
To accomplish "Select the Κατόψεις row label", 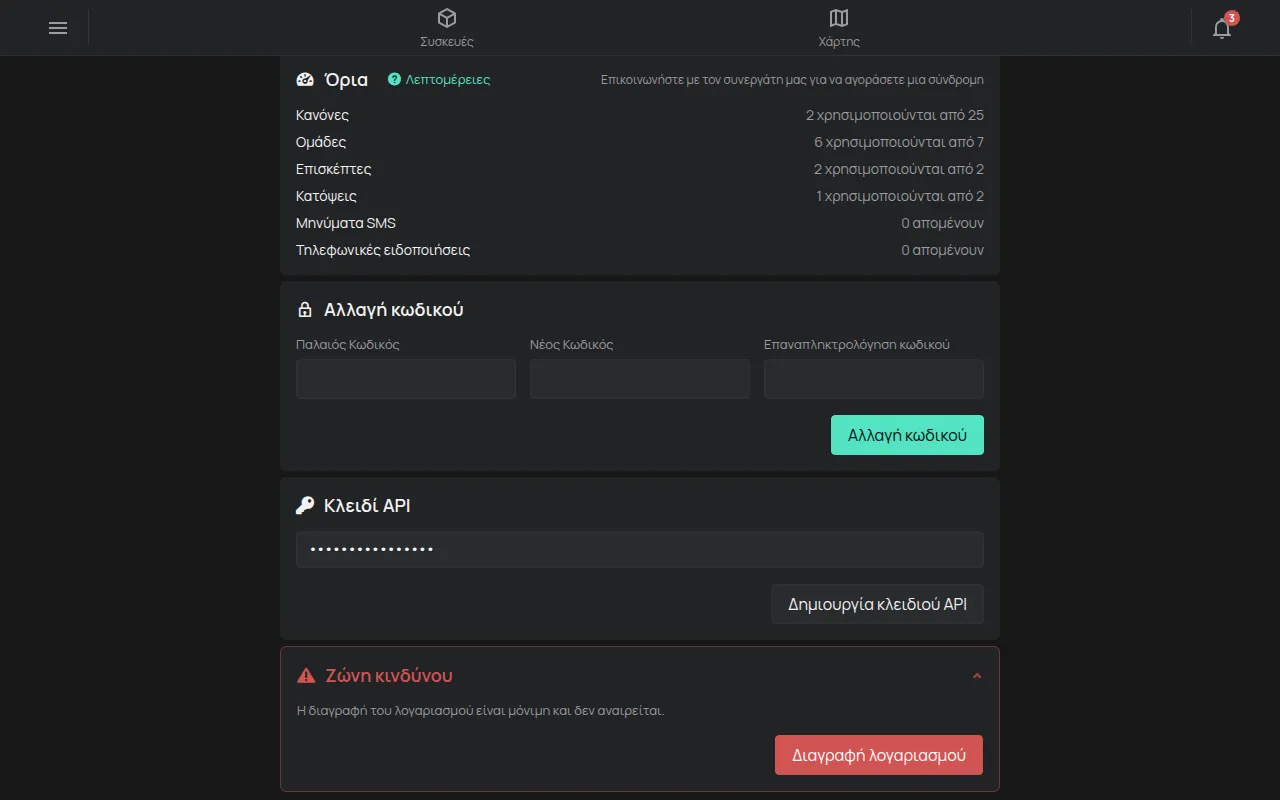I will tap(326, 196).
